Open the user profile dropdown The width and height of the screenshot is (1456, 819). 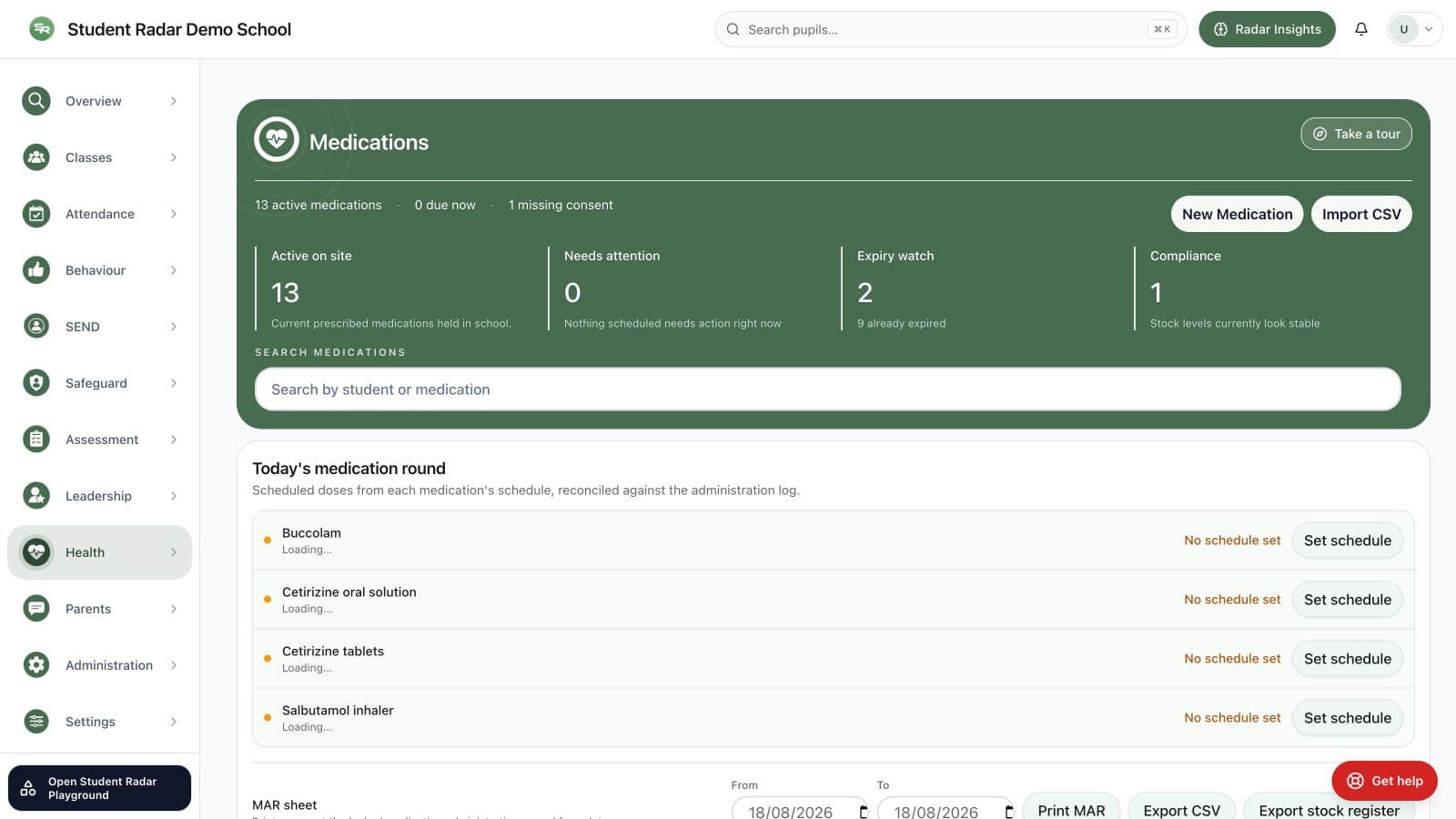point(1414,29)
